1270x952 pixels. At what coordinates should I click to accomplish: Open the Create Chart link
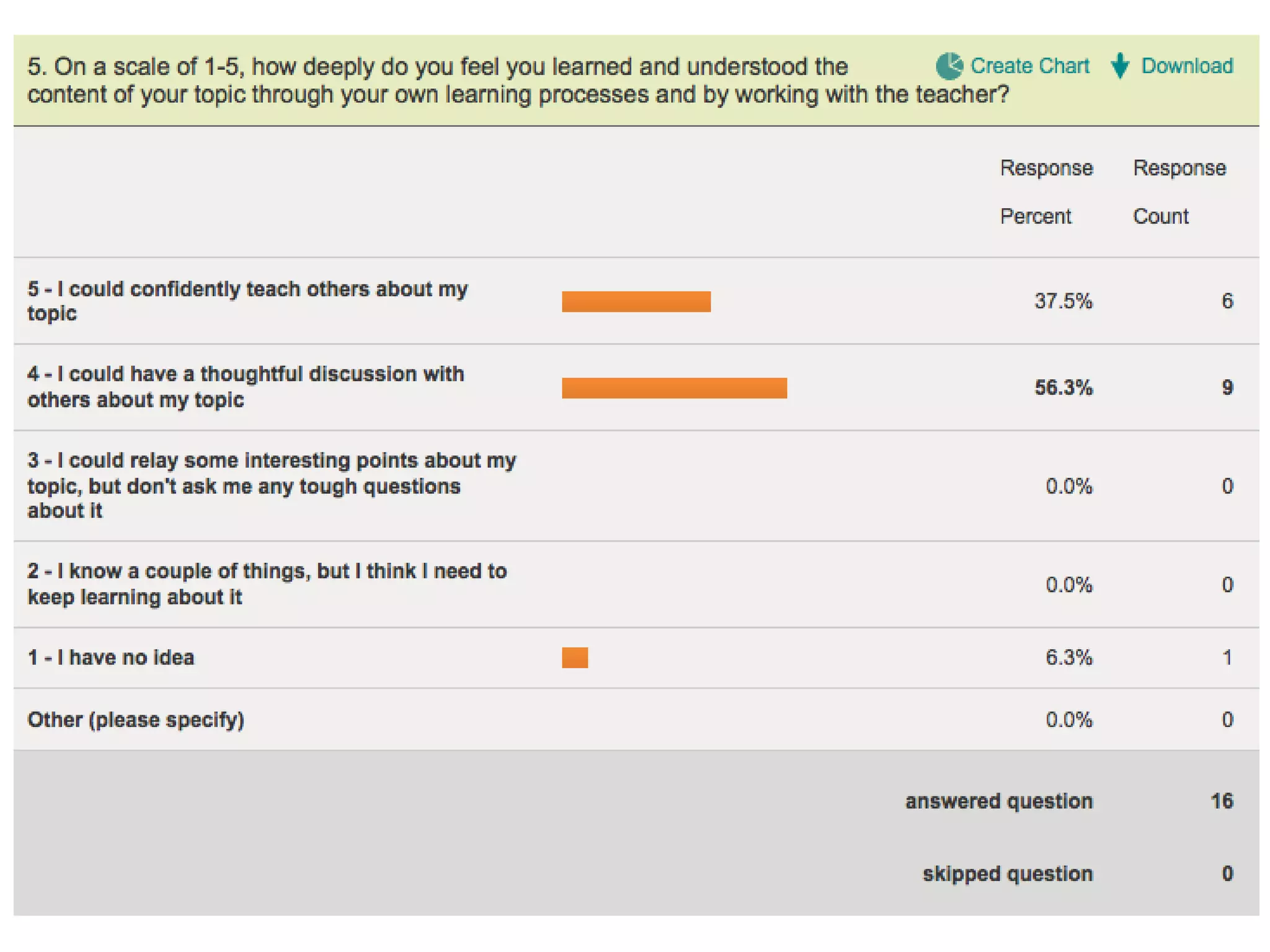1029,66
